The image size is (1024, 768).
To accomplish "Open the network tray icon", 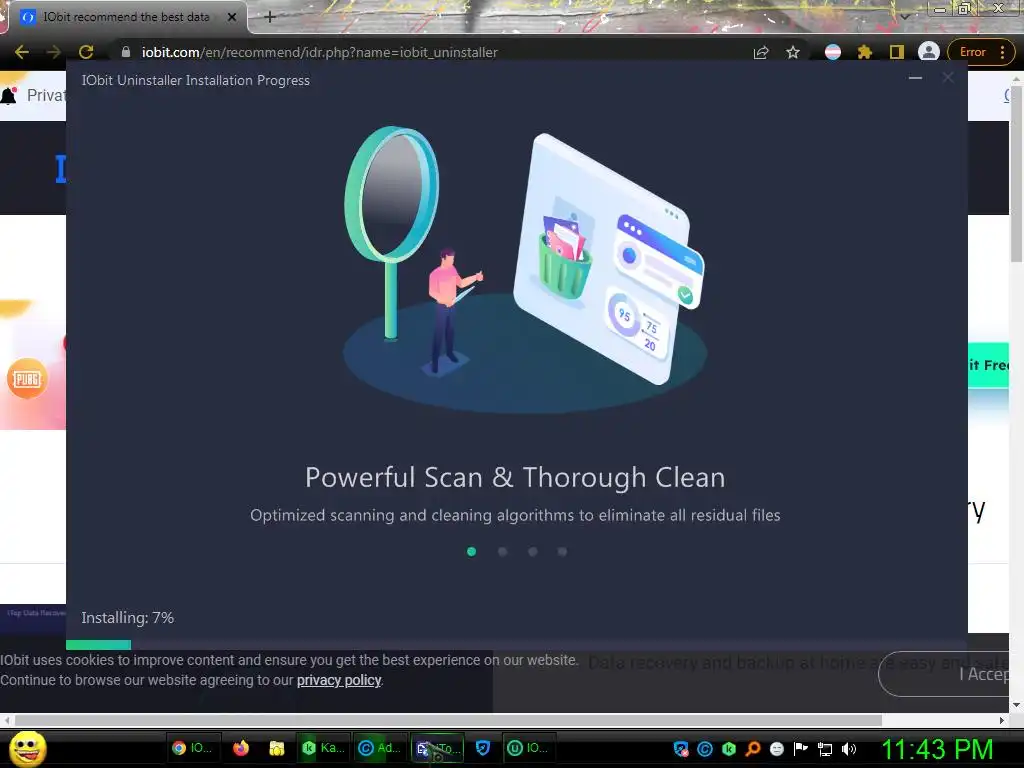I will point(825,749).
